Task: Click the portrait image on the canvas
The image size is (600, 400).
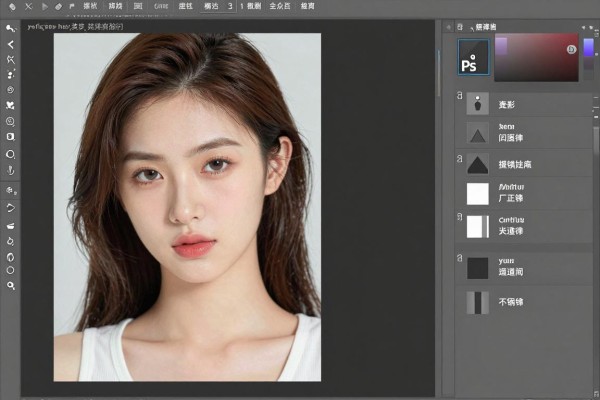Action: [187, 207]
